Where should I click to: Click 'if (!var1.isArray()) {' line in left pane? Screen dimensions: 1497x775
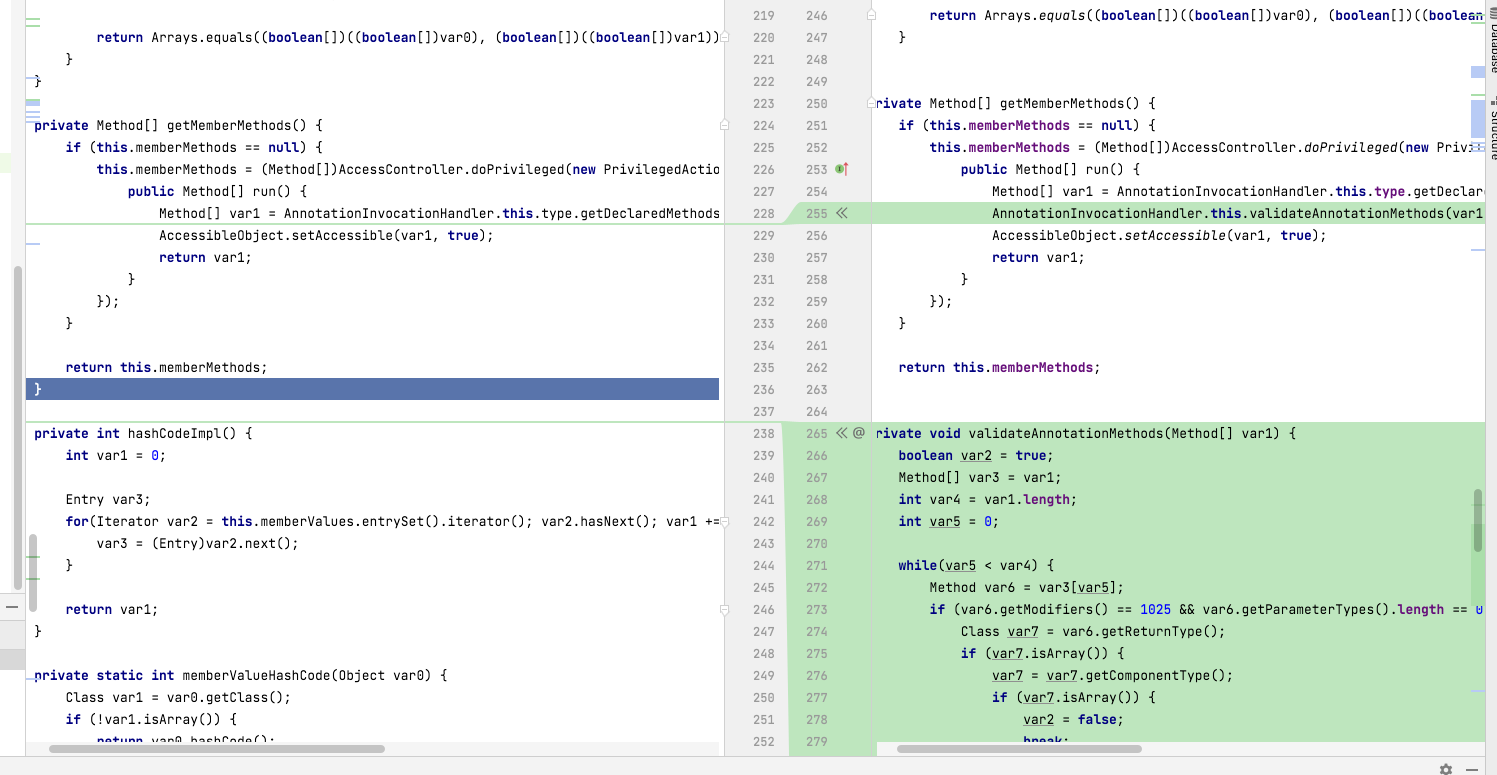151,719
